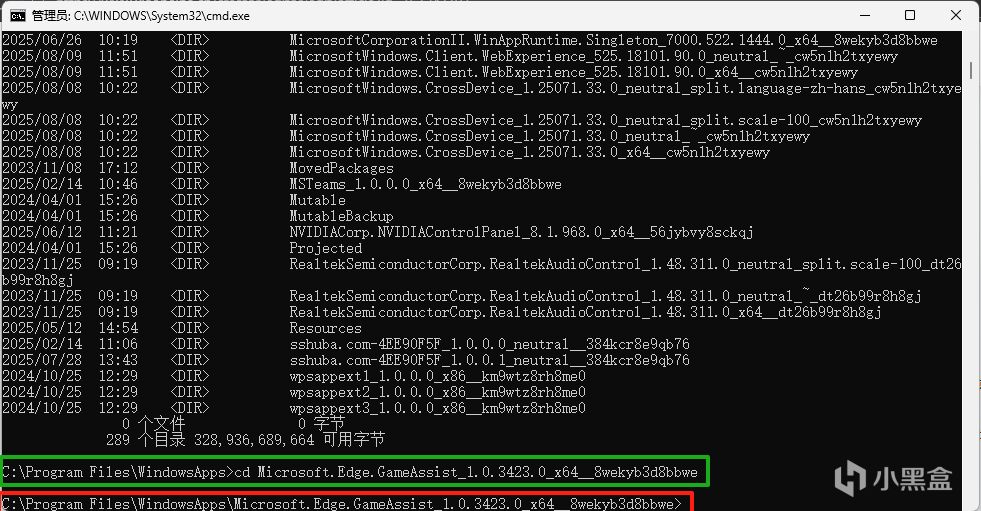Click the '289 个目录' summary text
This screenshot has width=981, height=511.
(145, 440)
